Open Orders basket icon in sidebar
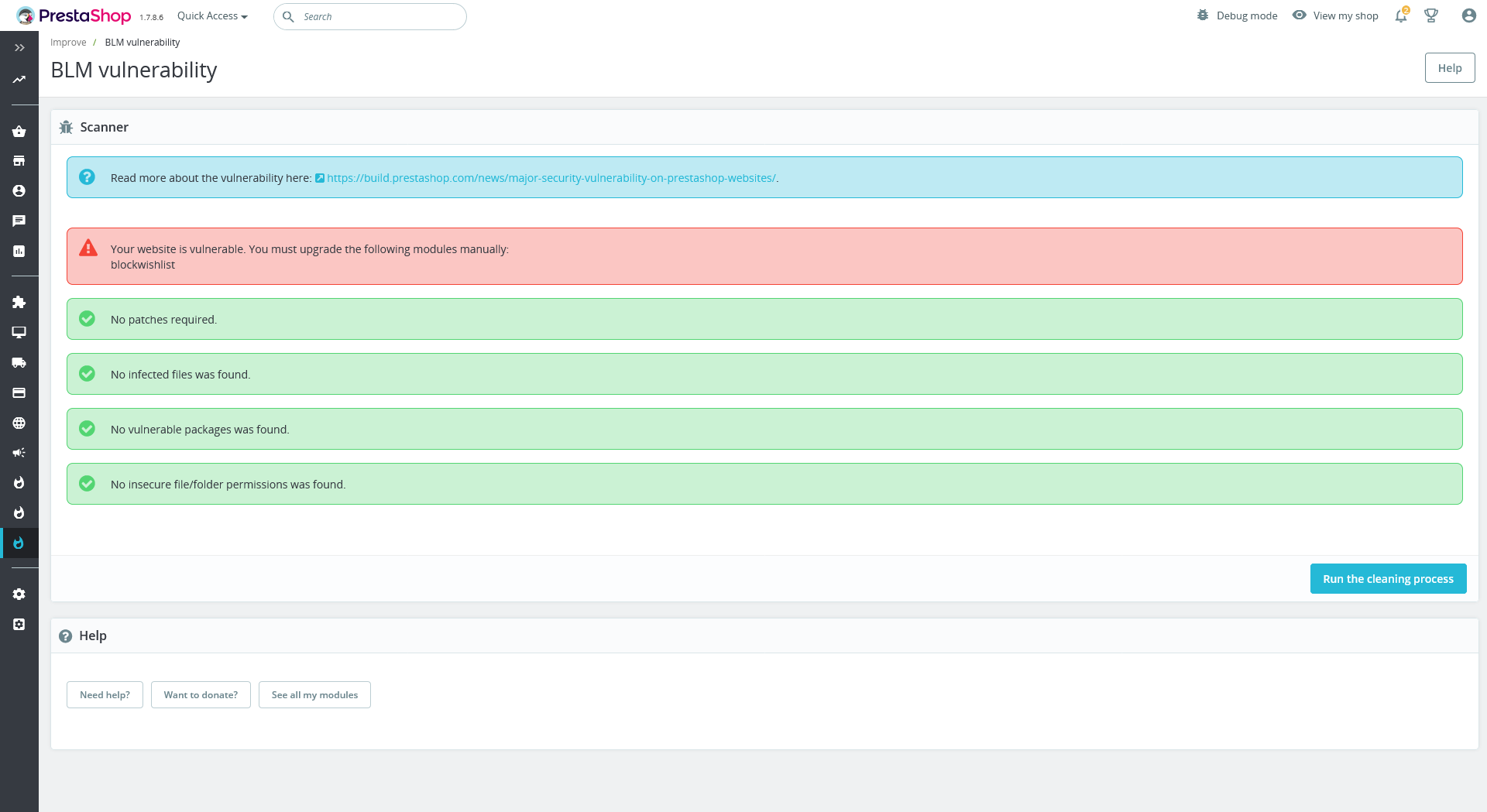This screenshot has height=812, width=1487. click(19, 131)
